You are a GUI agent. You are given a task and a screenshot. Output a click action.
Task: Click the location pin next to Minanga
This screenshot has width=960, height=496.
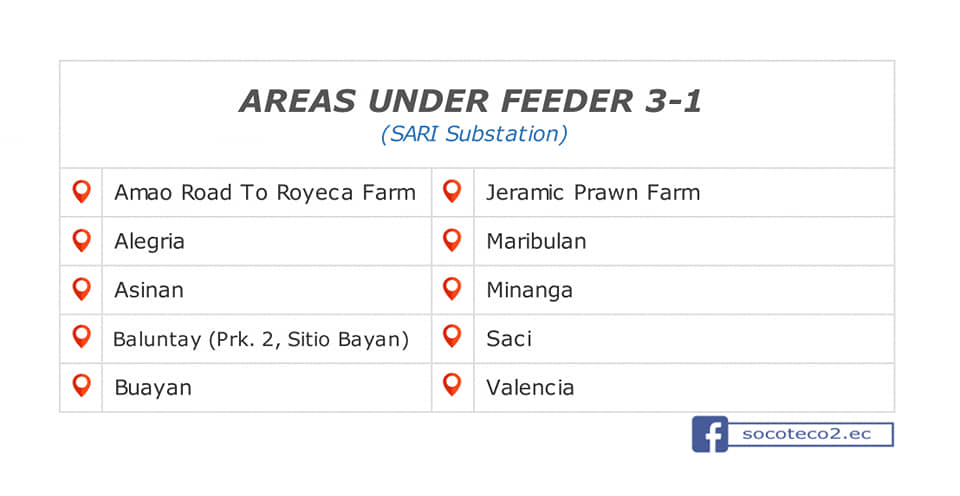[452, 288]
